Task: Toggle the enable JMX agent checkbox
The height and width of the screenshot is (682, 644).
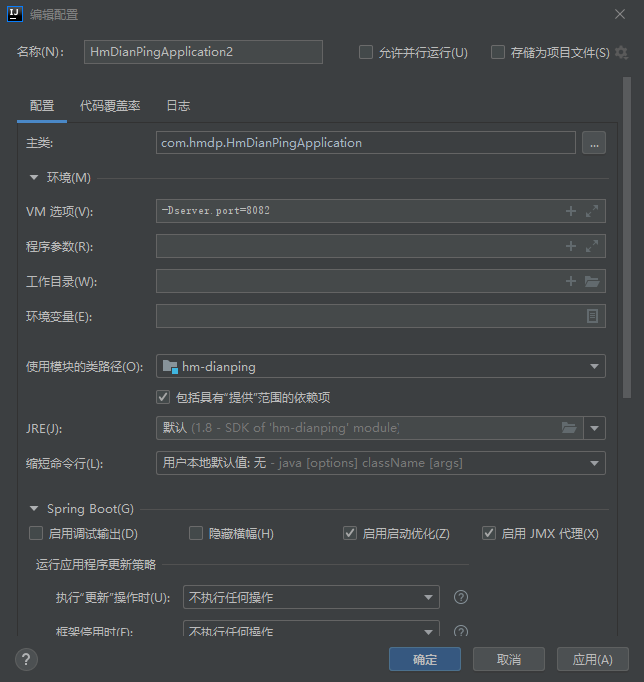Action: [x=489, y=533]
